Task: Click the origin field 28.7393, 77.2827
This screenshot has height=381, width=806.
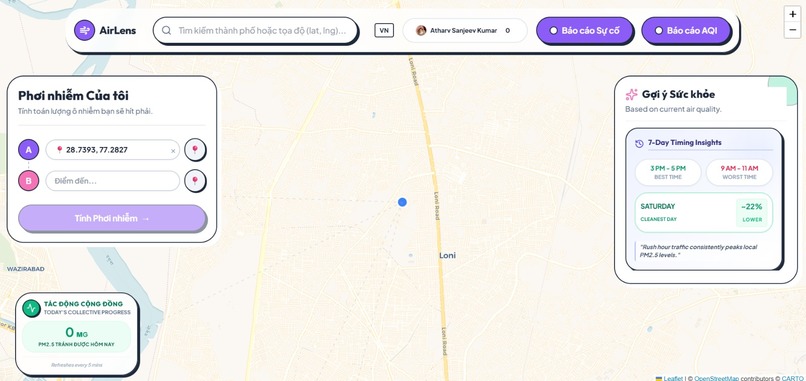Action: pos(113,150)
